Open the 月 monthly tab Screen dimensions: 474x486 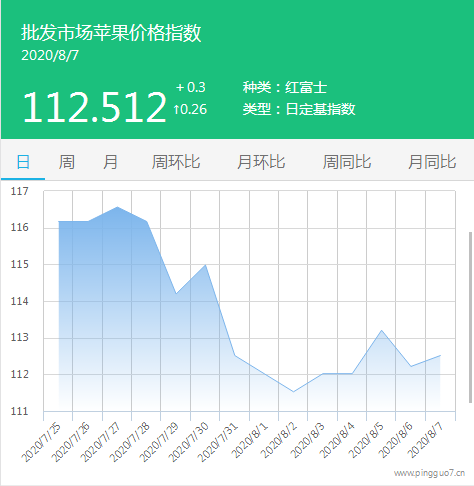[110, 162]
